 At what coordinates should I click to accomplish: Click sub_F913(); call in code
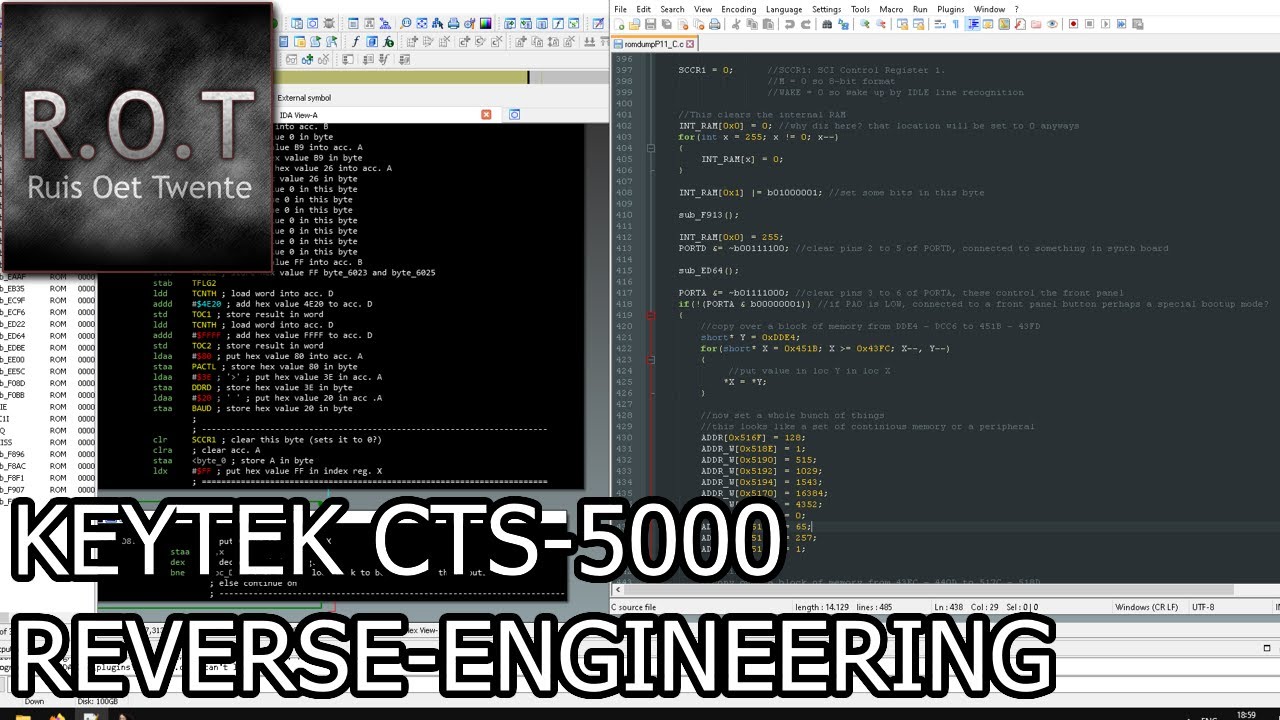pyautogui.click(x=709, y=215)
